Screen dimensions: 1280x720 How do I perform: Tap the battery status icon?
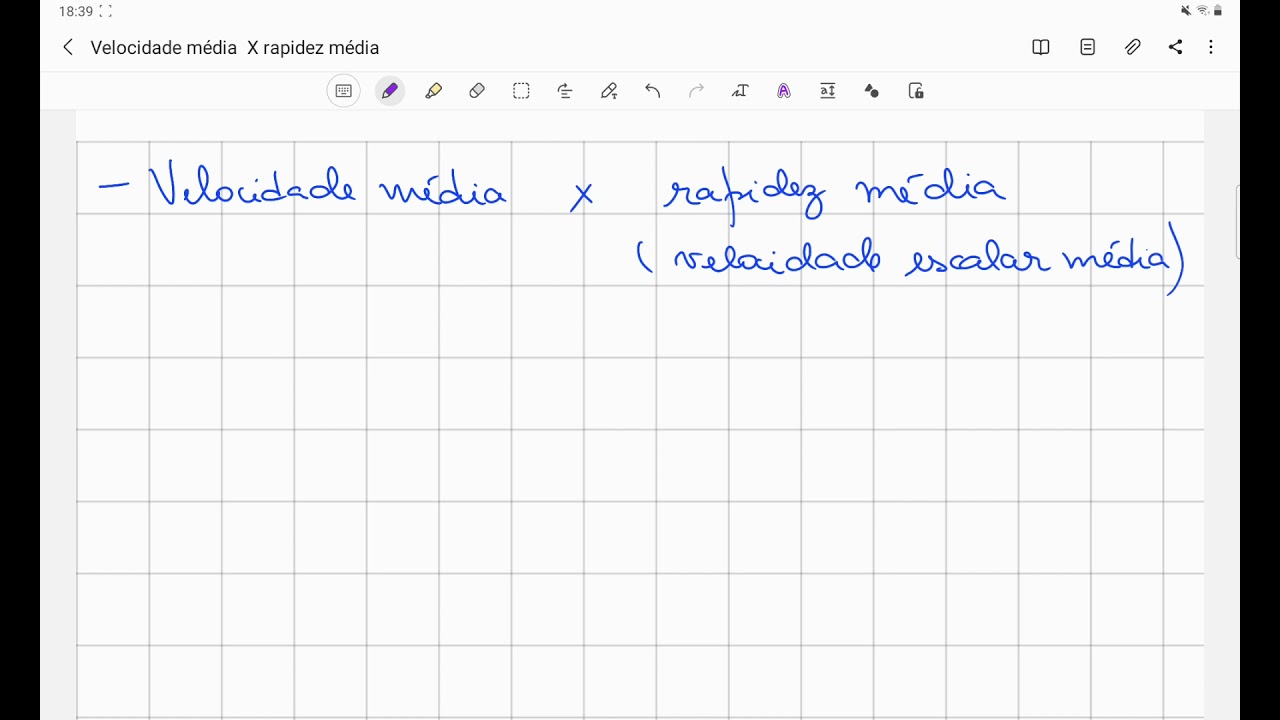coord(1218,11)
